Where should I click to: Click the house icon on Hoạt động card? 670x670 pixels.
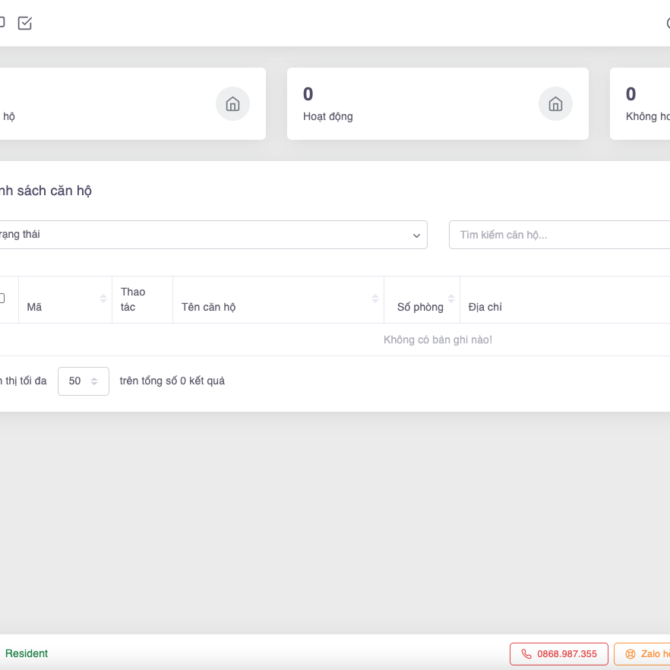[555, 104]
